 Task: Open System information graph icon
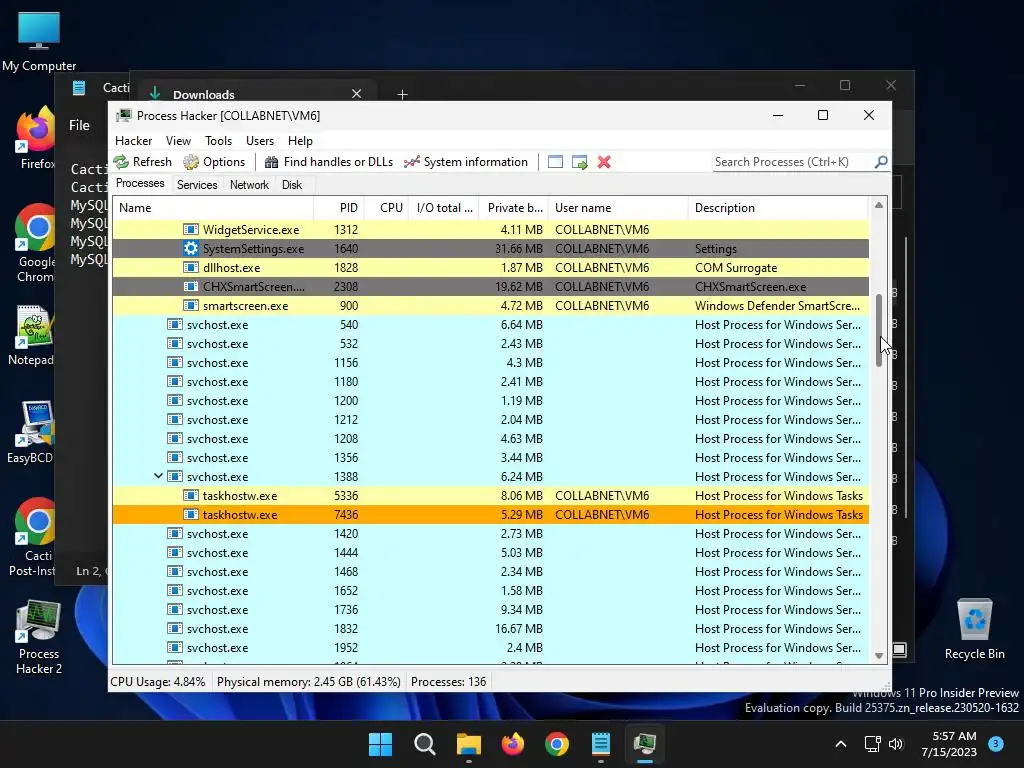tap(411, 162)
